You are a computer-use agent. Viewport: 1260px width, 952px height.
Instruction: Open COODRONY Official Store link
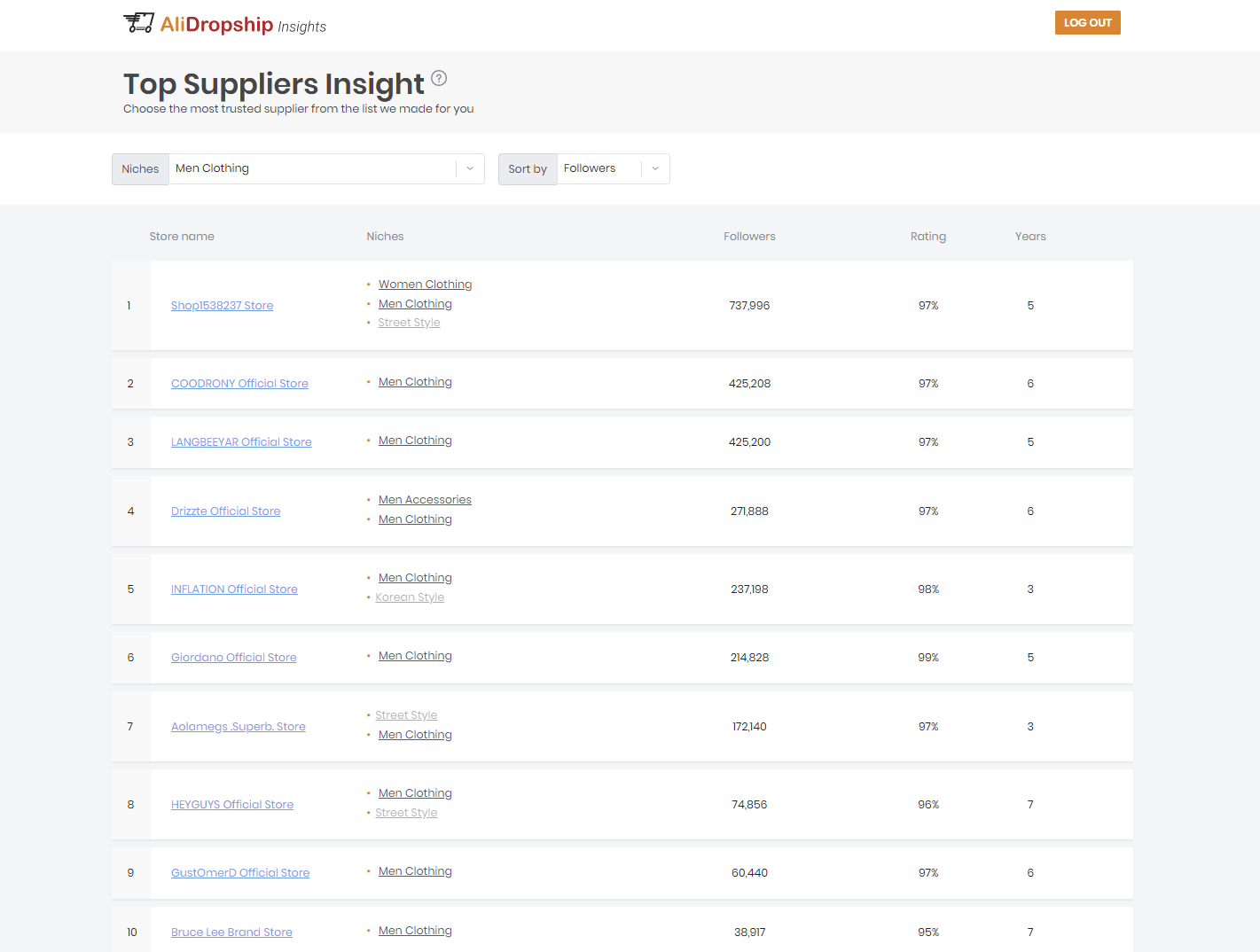[x=239, y=384]
